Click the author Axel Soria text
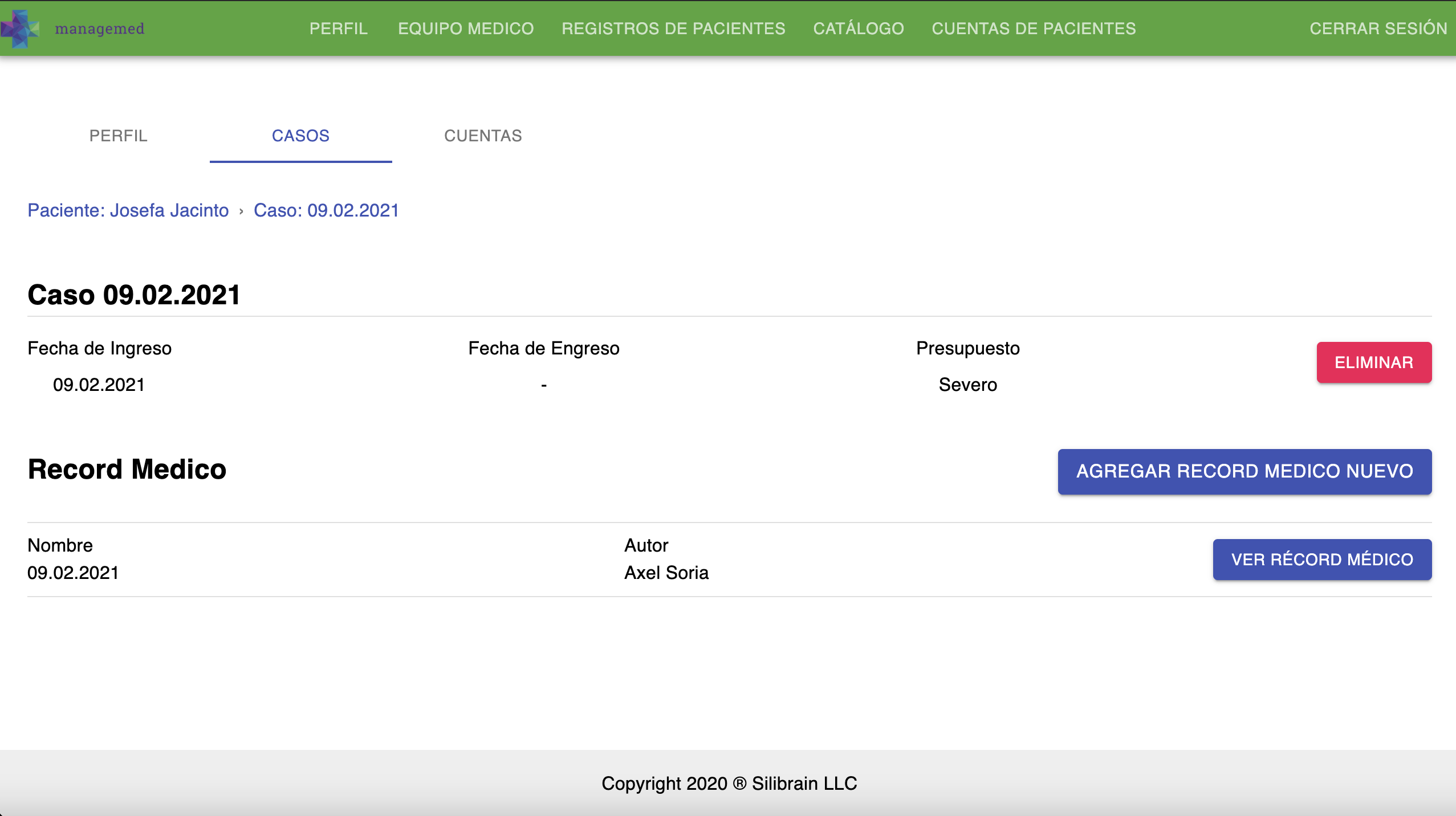1456x816 pixels. pyautogui.click(x=666, y=573)
